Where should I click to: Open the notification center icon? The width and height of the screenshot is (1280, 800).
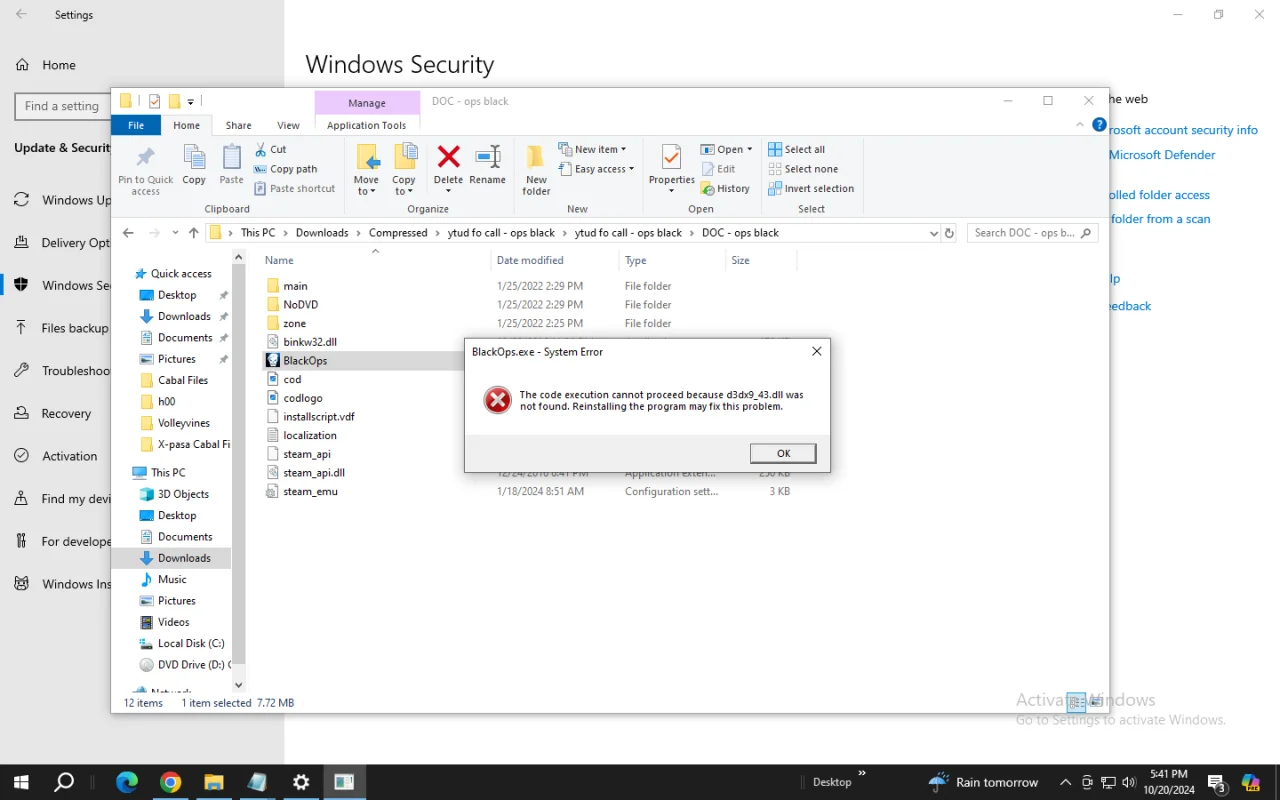point(1217,783)
